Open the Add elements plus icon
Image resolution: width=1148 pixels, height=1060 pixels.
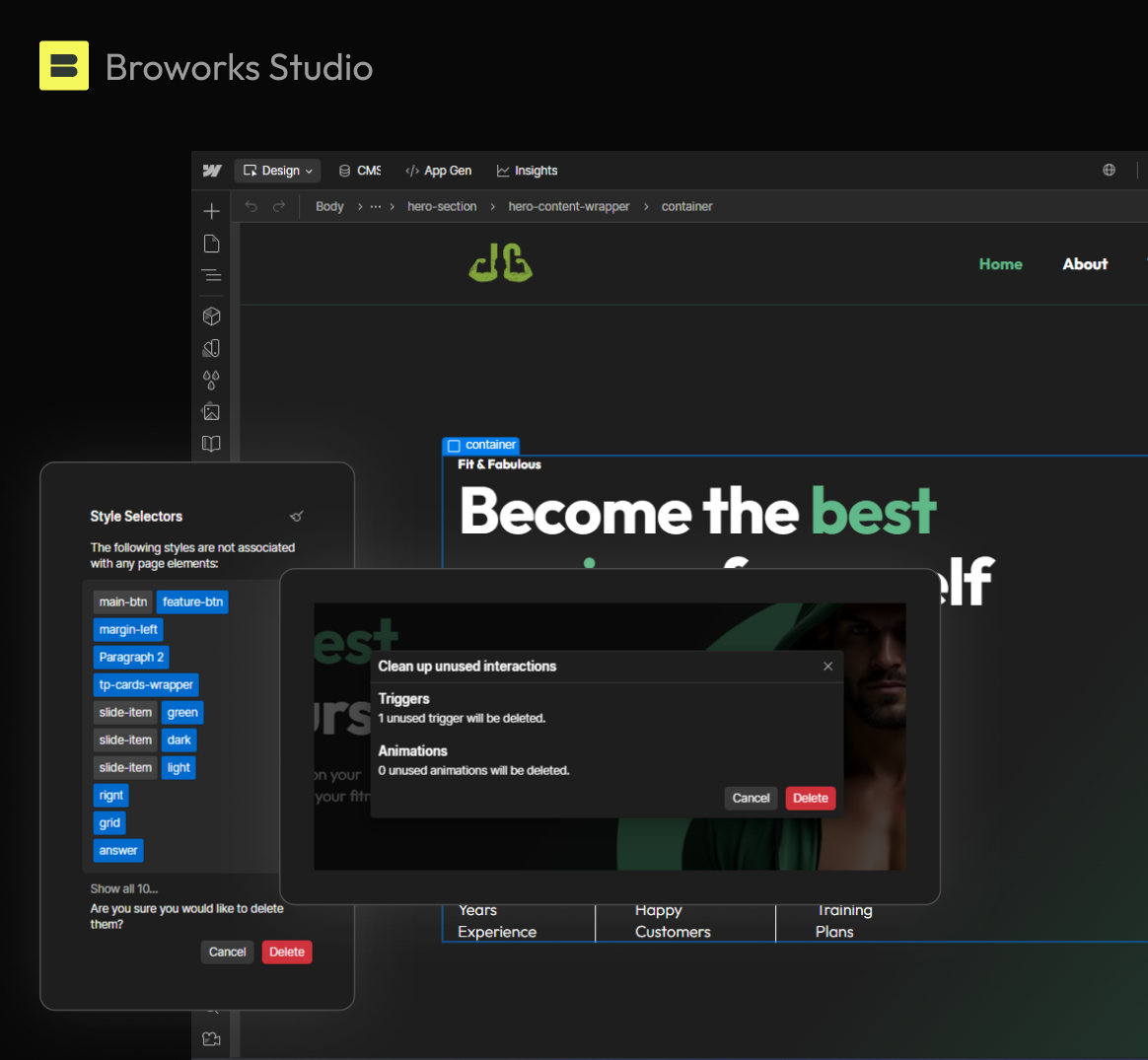pos(212,211)
